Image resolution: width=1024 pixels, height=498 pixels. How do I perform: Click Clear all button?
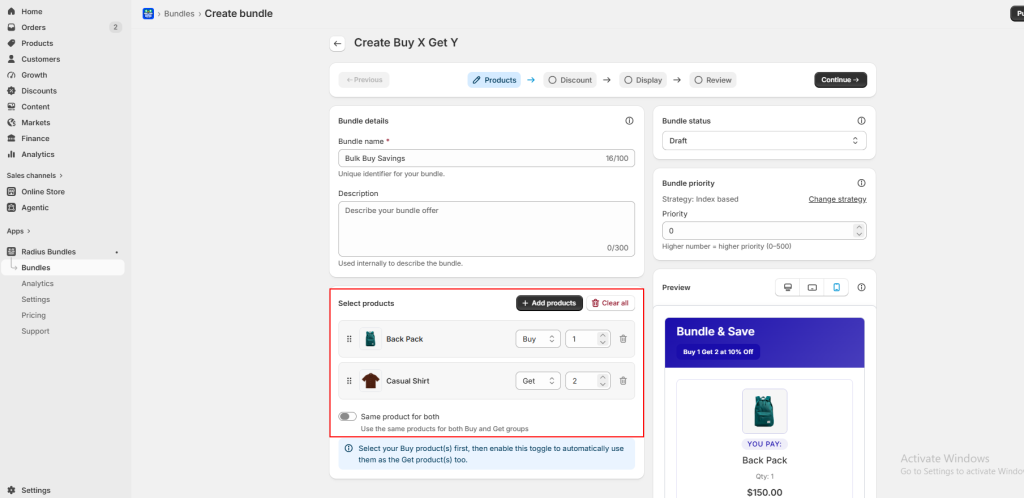[611, 303]
